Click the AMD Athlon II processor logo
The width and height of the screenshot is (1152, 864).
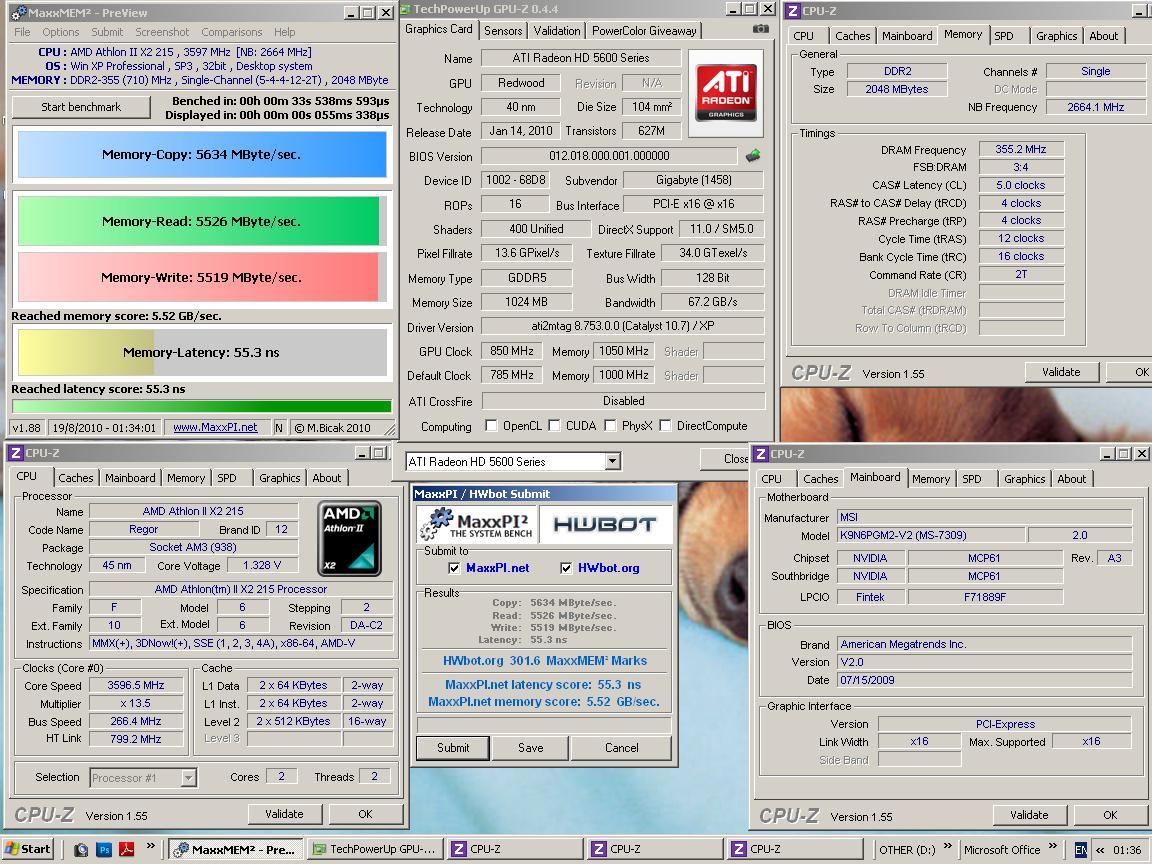(x=350, y=538)
